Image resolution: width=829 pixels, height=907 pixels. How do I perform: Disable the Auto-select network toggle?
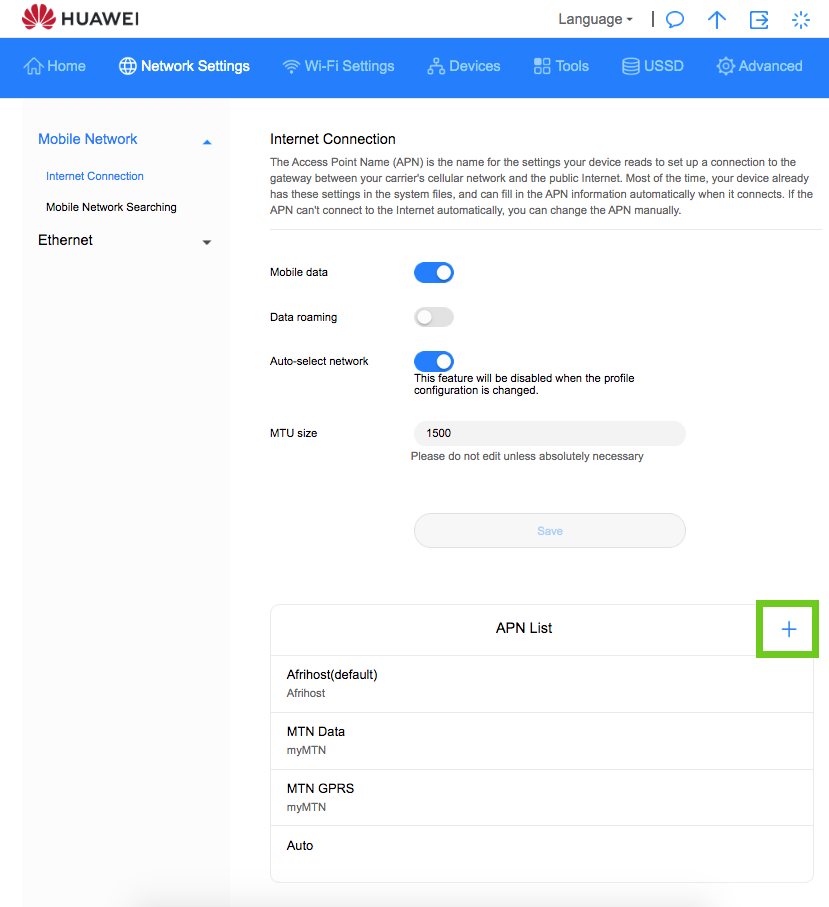click(x=434, y=361)
